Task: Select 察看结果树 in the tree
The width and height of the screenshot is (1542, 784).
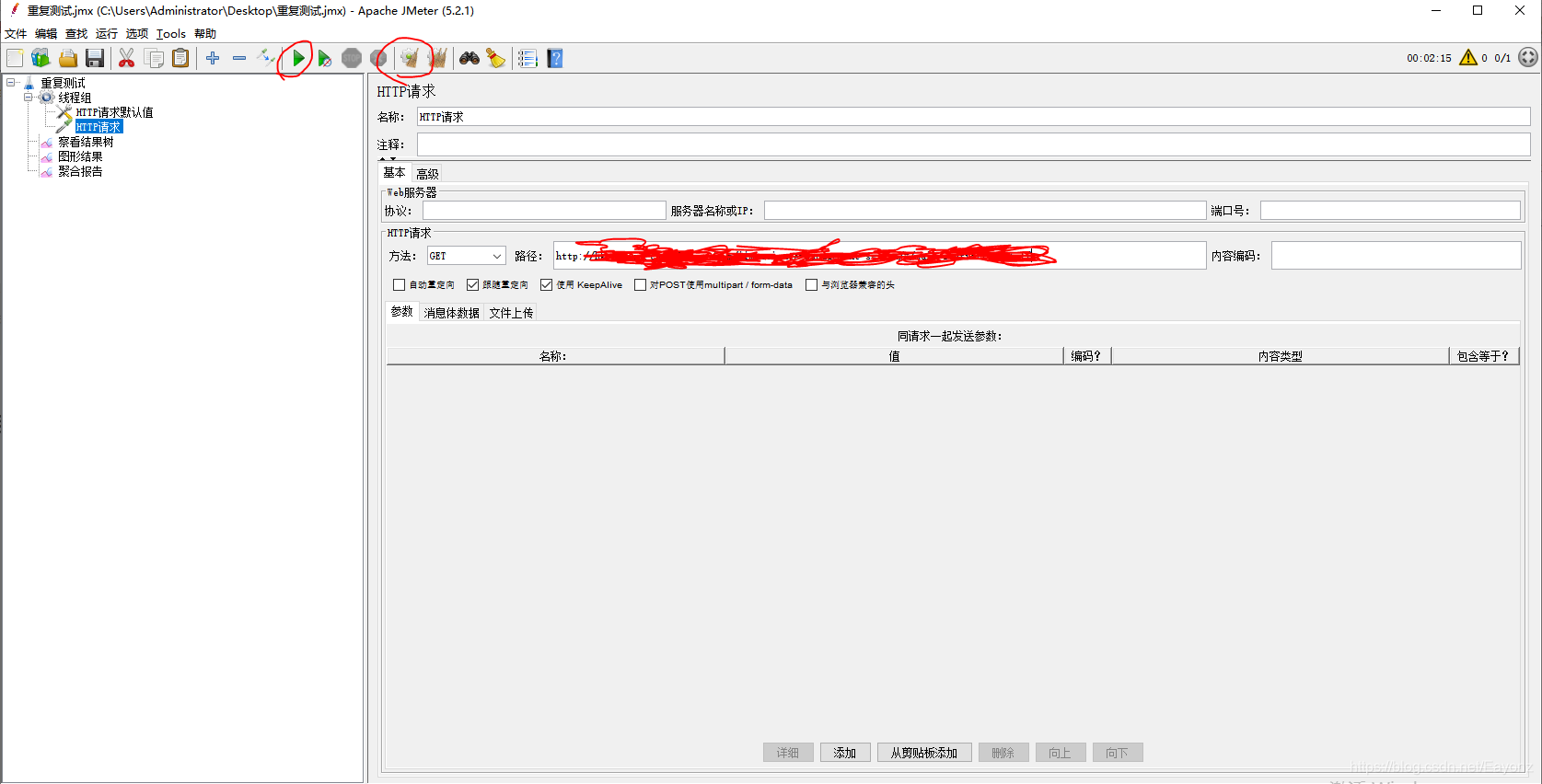Action: (x=86, y=142)
